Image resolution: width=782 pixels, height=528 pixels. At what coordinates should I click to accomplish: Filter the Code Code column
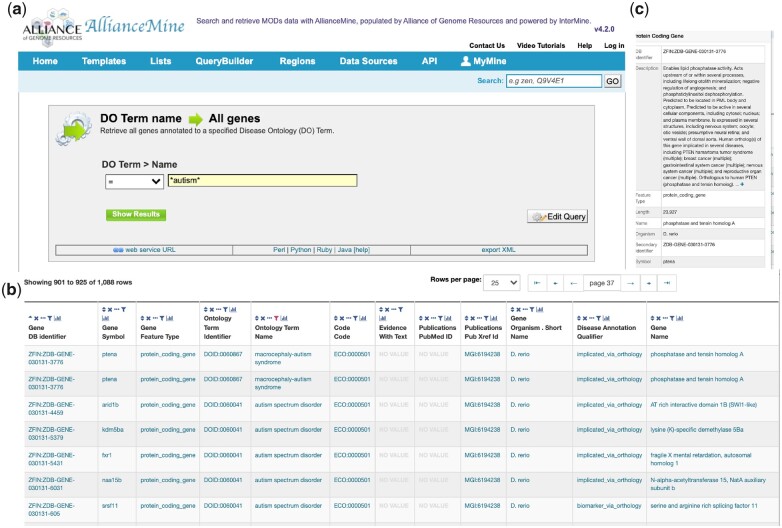[355, 318]
